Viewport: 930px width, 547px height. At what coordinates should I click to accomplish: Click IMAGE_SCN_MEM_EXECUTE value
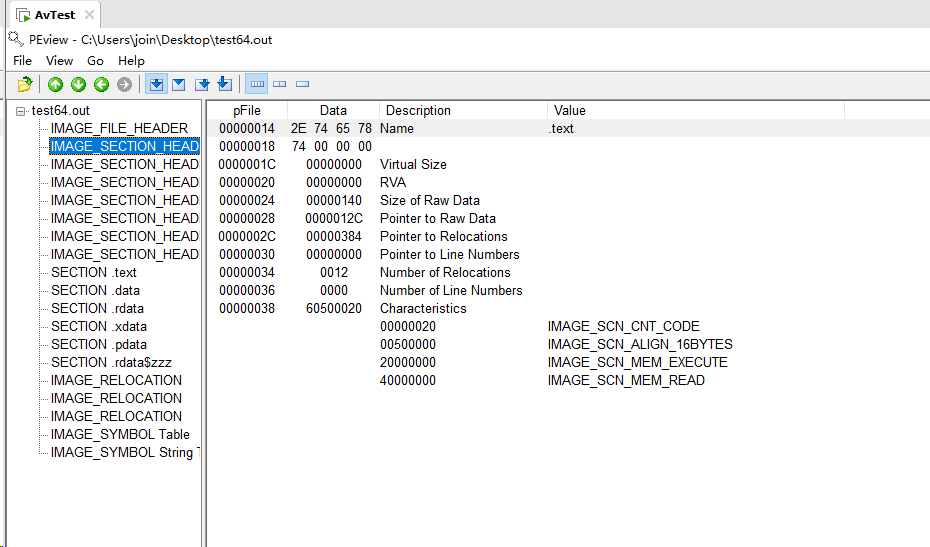(638, 362)
